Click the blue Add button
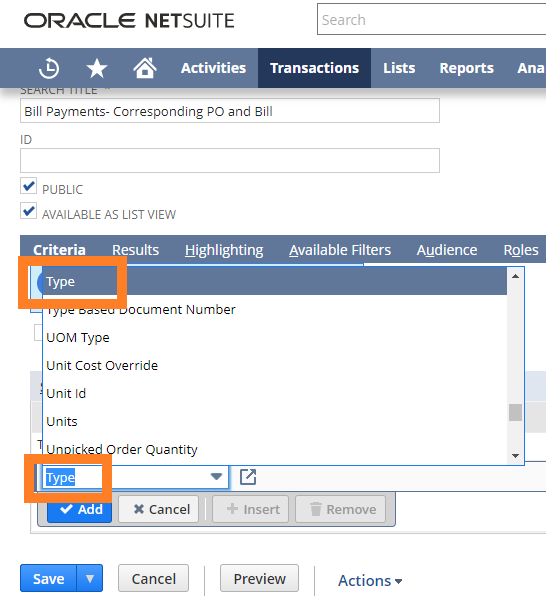This screenshot has width=546, height=607. (80, 509)
